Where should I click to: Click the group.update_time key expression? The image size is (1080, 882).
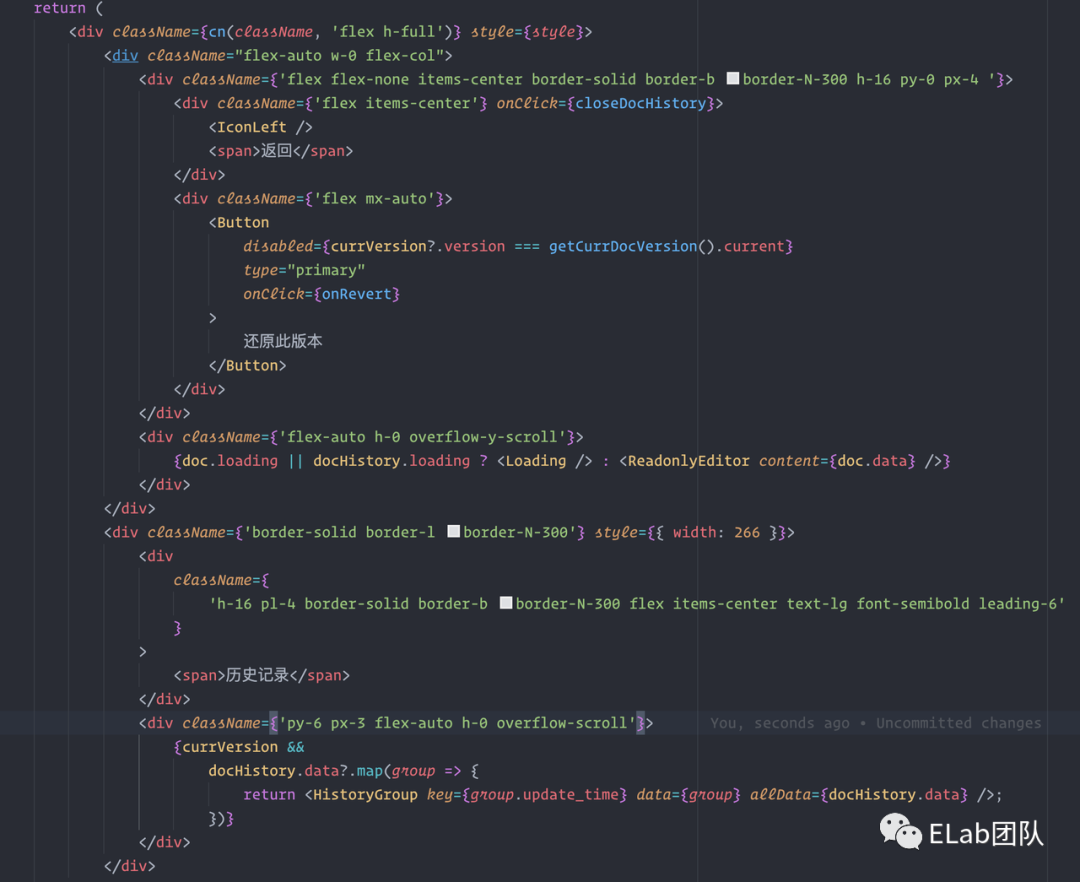pyautogui.click(x=544, y=795)
